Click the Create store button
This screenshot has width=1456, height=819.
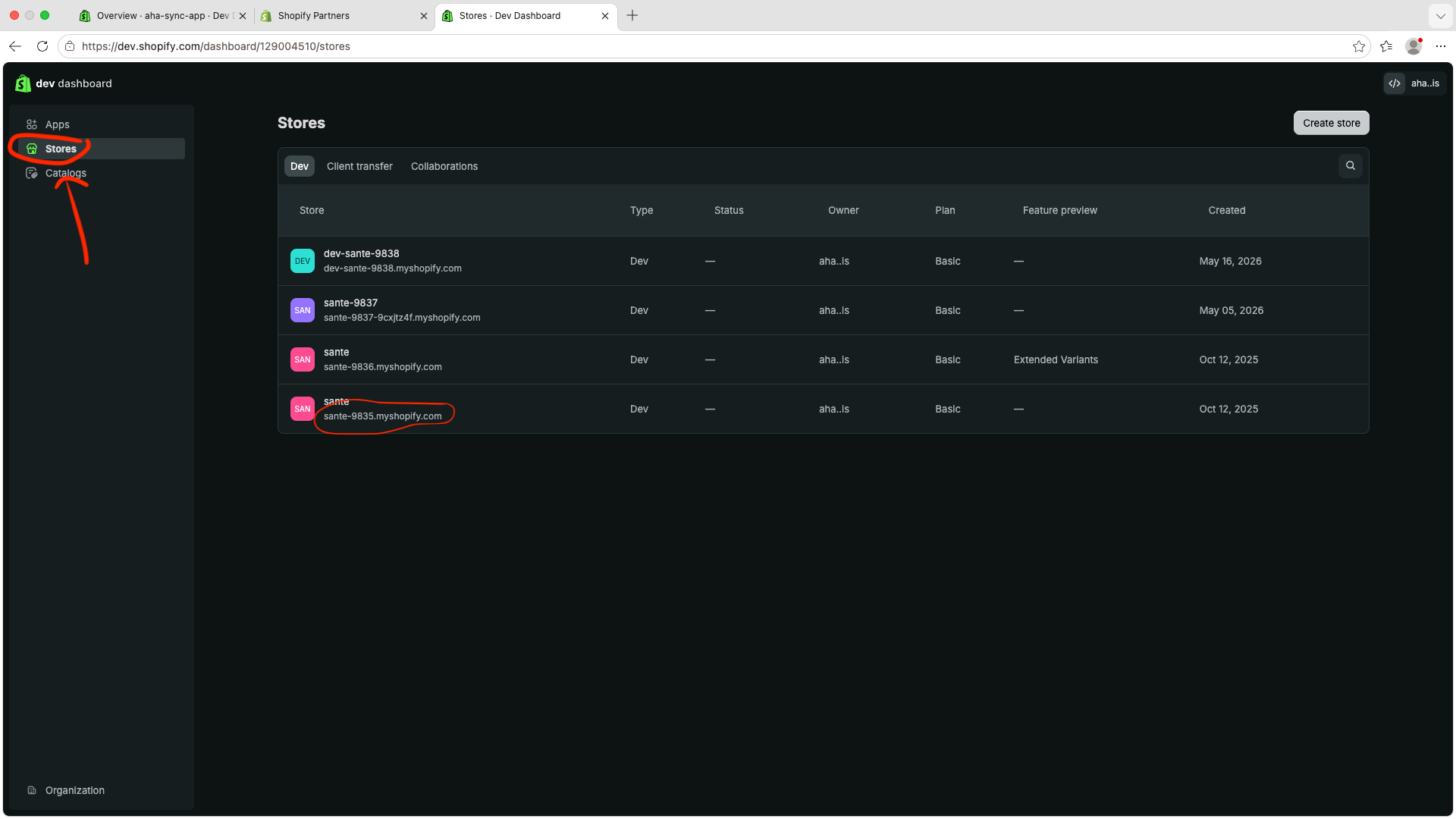point(1331,123)
